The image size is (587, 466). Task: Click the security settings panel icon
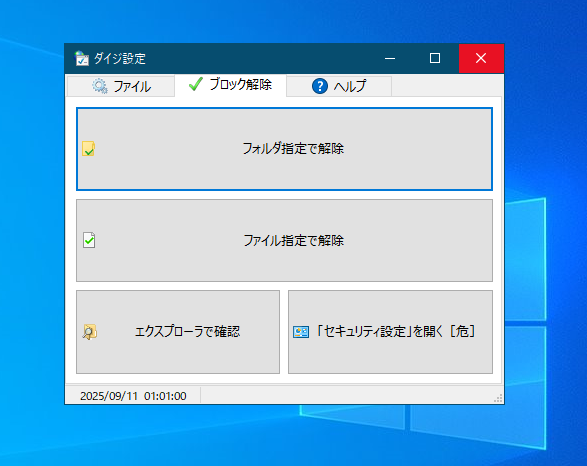coord(301,332)
